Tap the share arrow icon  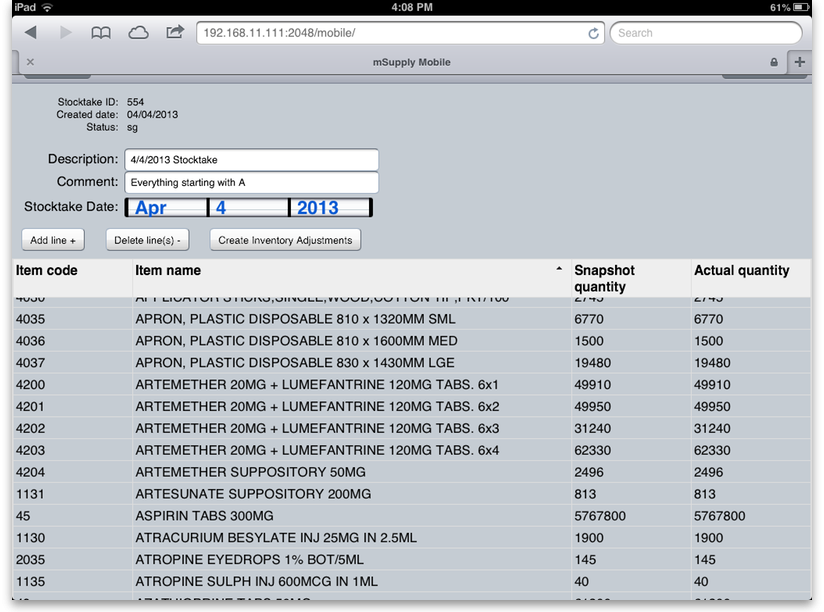(175, 32)
